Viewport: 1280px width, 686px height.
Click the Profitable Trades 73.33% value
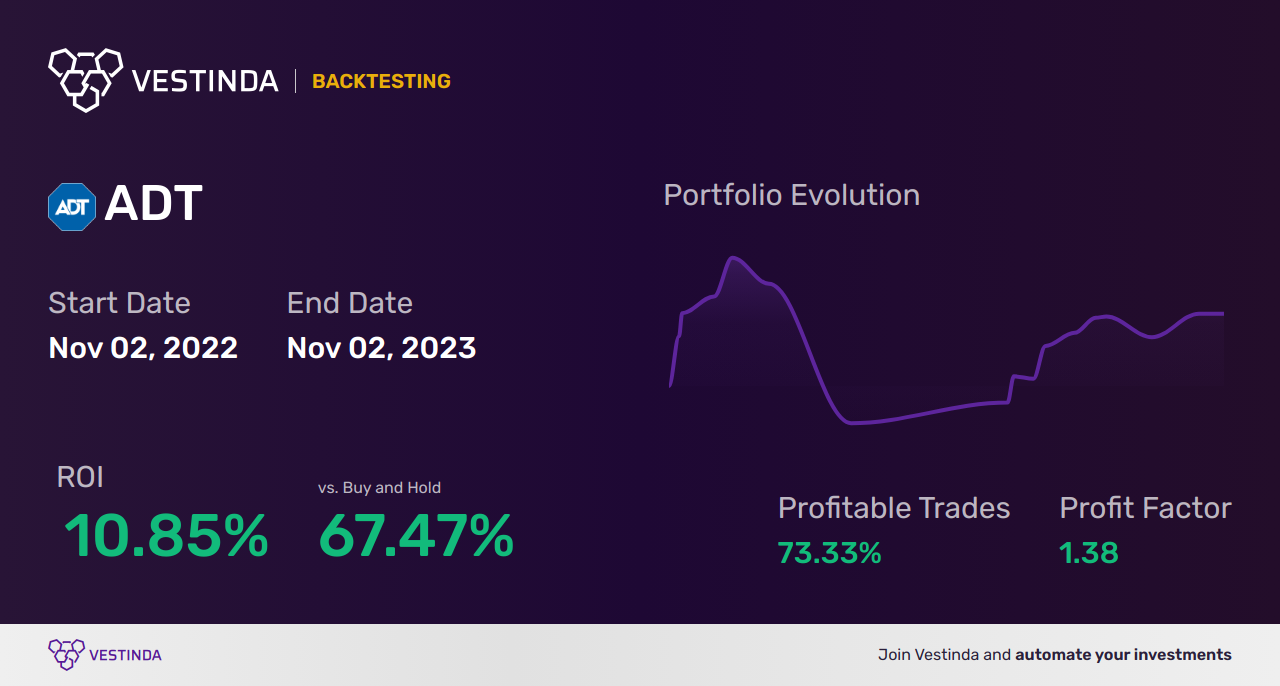pyautogui.click(x=829, y=553)
